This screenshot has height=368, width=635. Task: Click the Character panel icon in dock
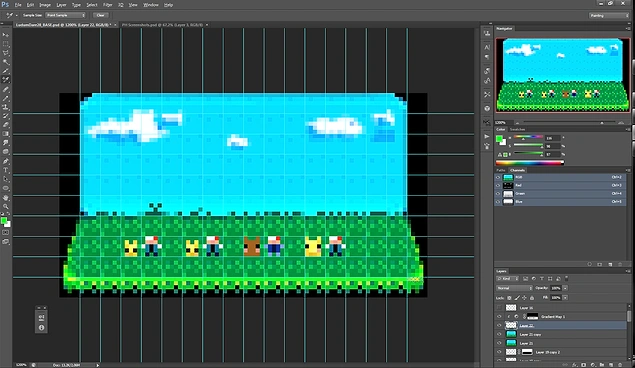coord(487,47)
